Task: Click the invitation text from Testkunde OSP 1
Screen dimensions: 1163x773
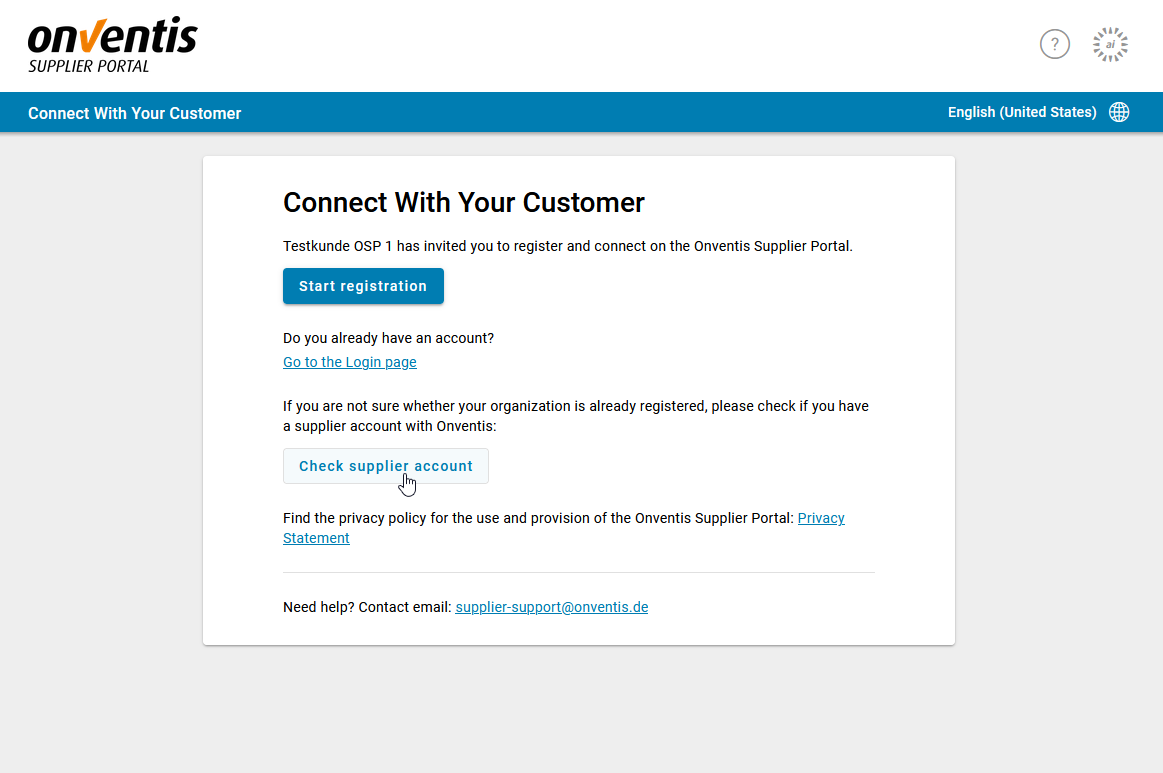Action: pos(567,246)
